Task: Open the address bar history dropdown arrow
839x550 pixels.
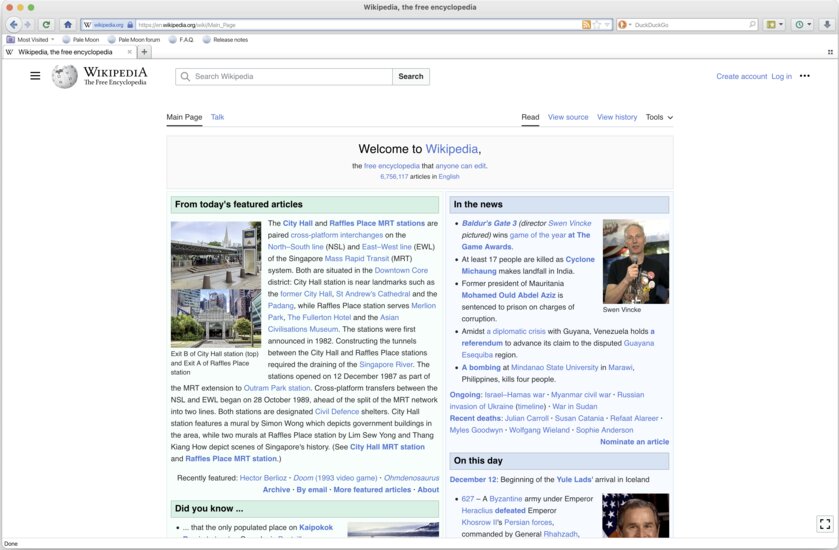Action: tap(607, 25)
